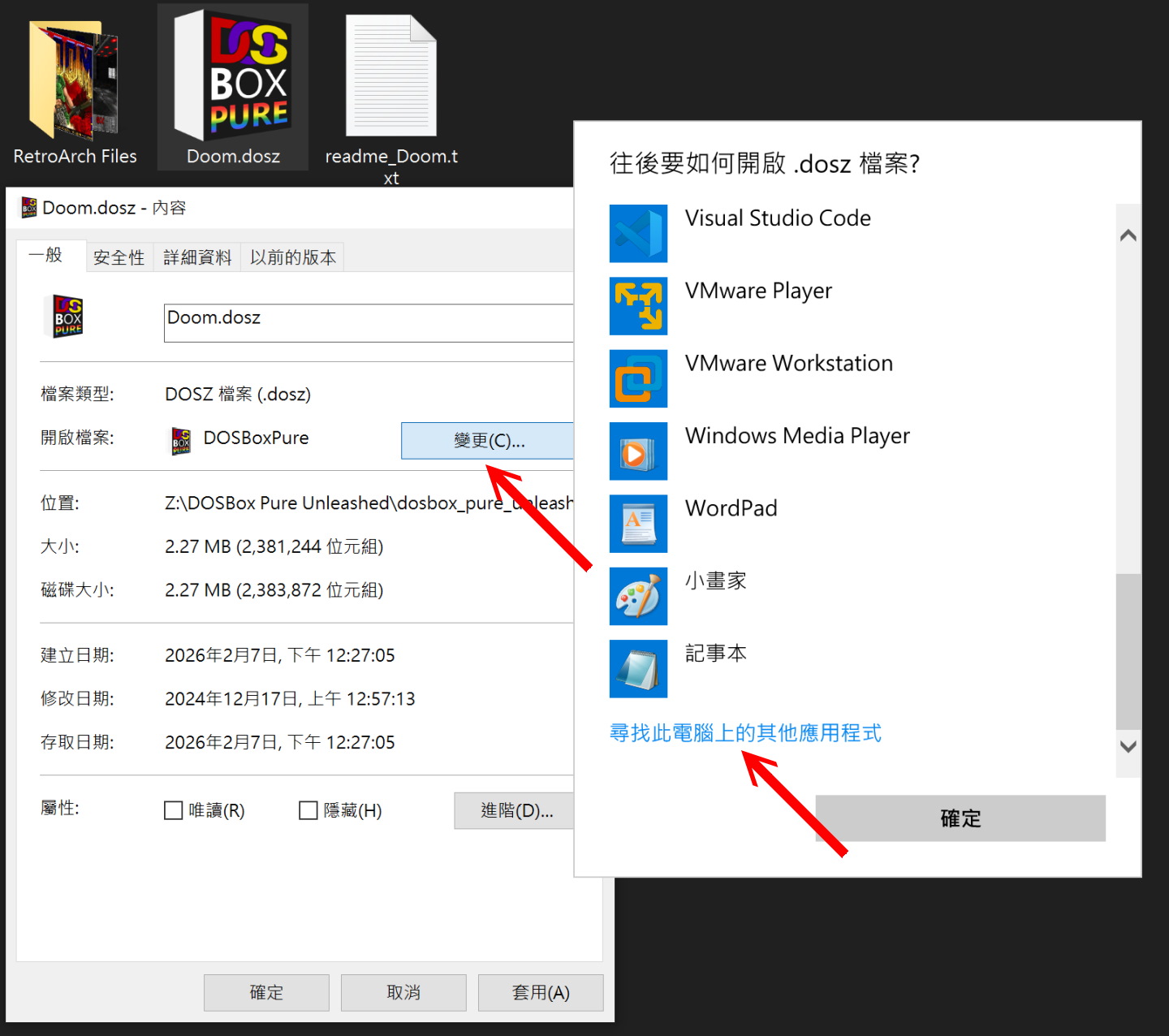Choose VMware Player as the opener

point(758,291)
